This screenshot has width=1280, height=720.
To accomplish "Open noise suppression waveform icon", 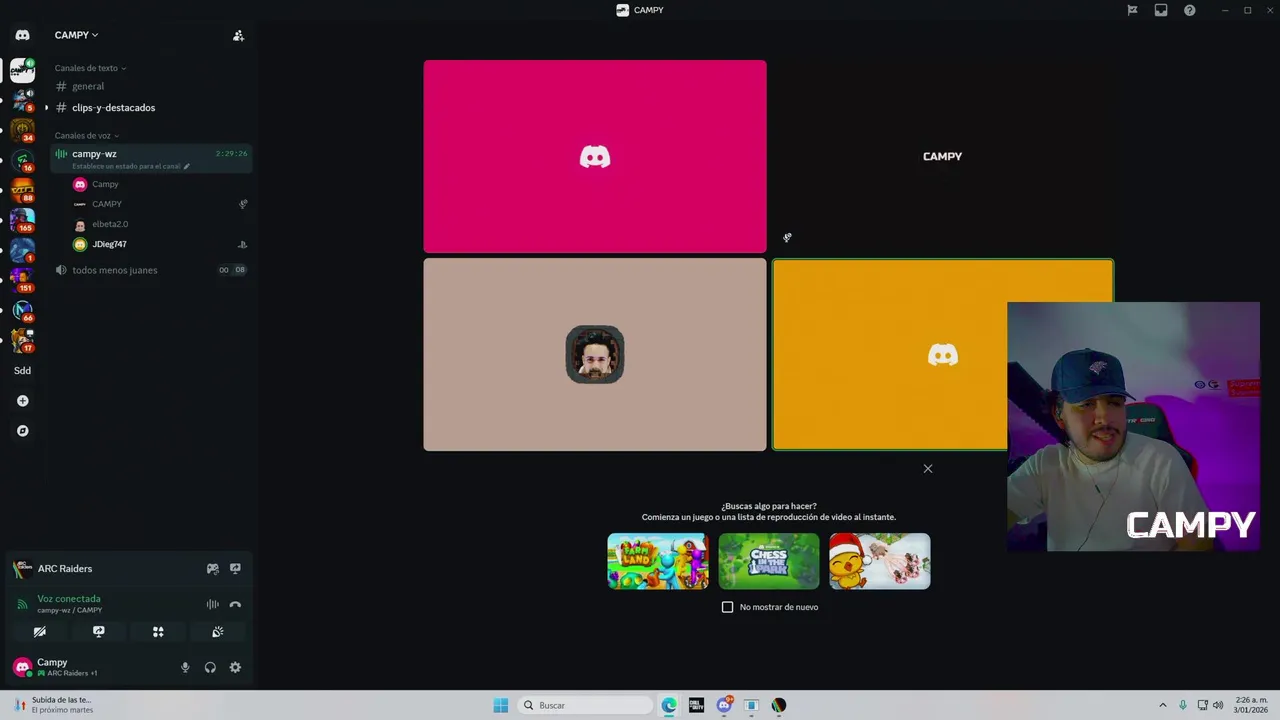I will click(x=212, y=604).
